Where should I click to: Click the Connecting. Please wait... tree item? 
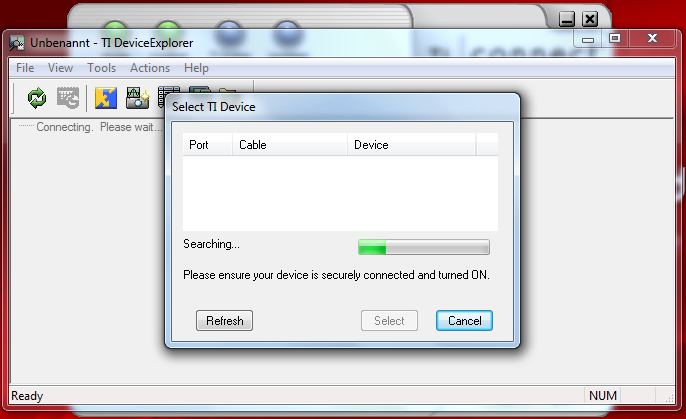pos(99,127)
